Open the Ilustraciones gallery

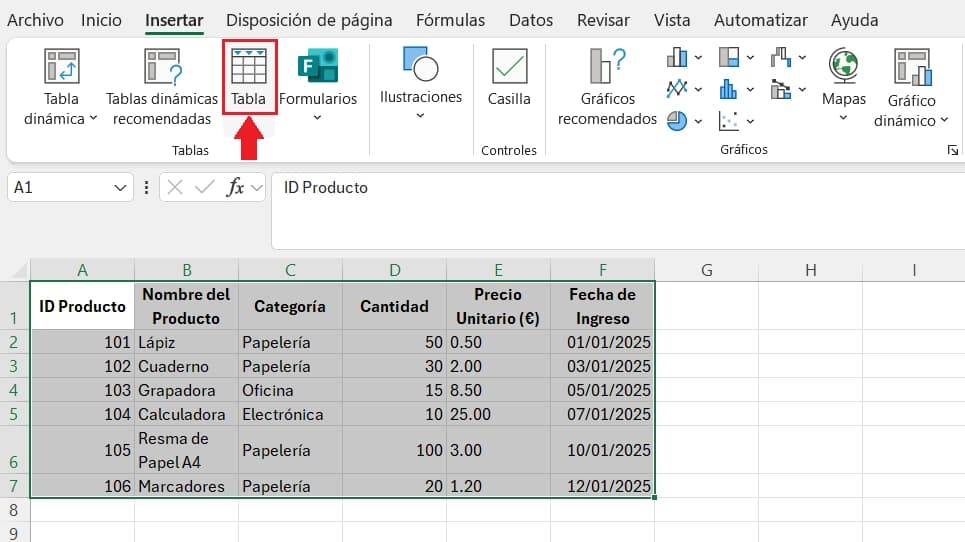(421, 83)
